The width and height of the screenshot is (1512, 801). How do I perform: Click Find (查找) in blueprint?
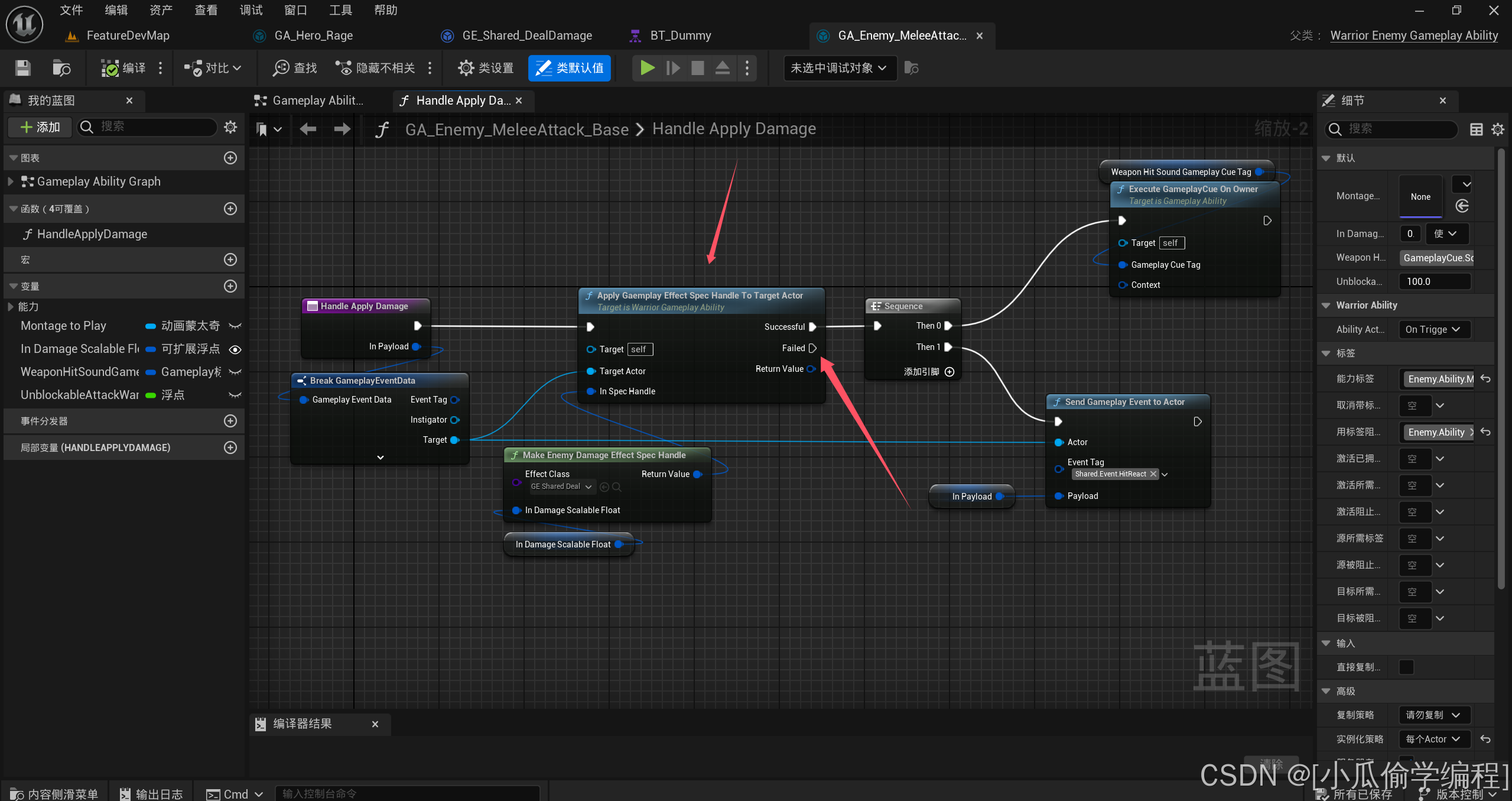tap(295, 68)
